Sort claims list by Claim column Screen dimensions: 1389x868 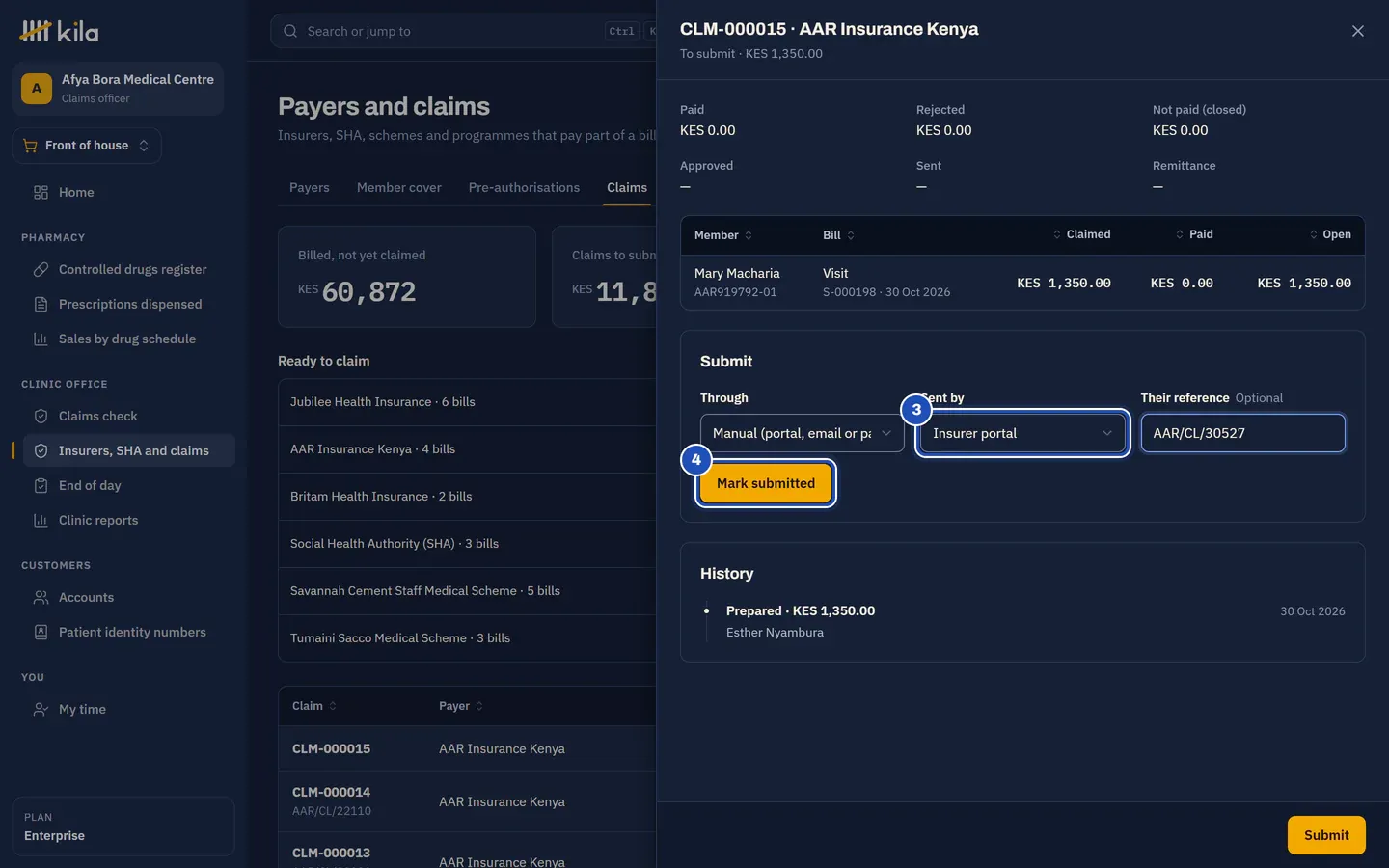point(314,706)
